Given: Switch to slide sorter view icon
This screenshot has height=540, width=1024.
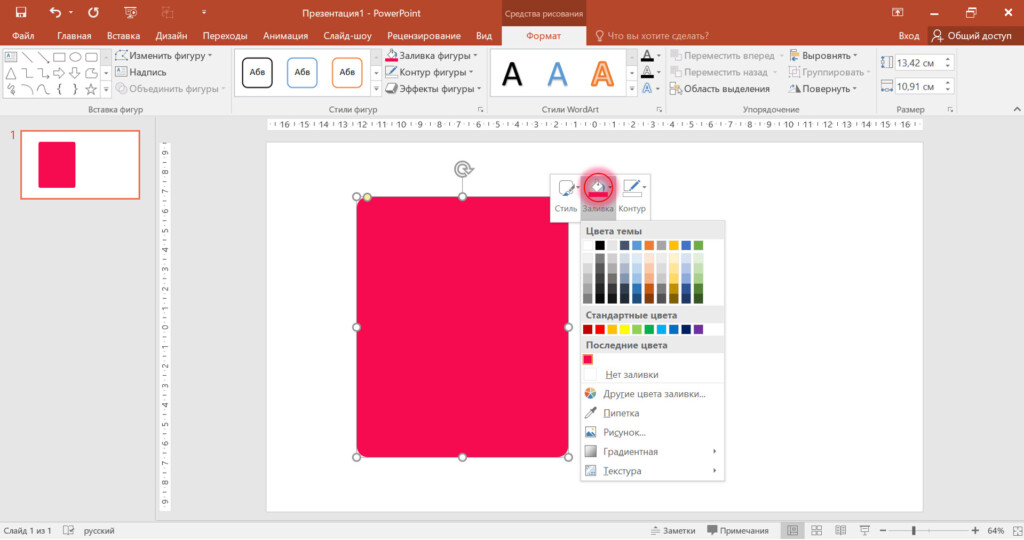Looking at the screenshot, I should 816,530.
